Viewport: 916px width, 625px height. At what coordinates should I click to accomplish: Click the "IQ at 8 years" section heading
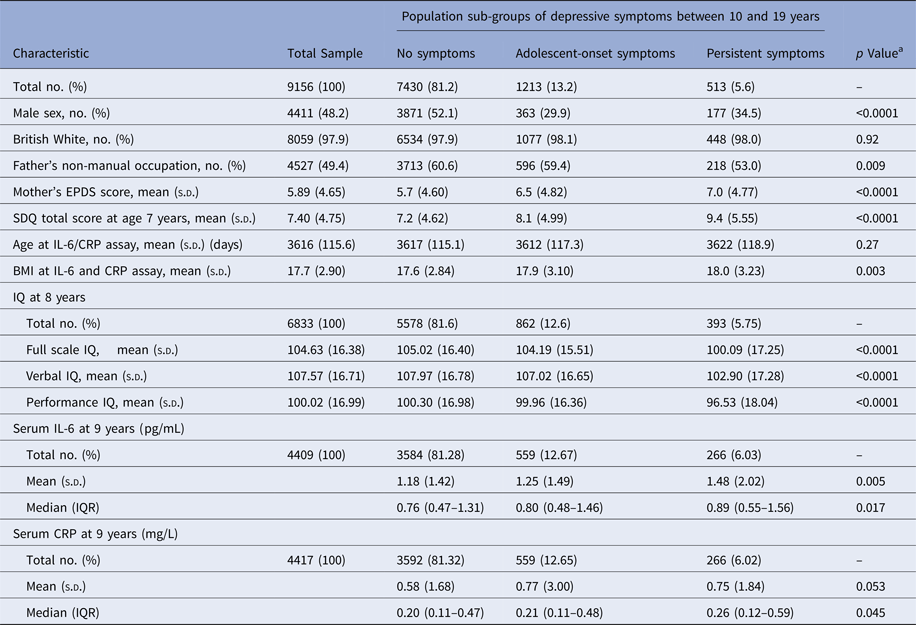coord(49,296)
